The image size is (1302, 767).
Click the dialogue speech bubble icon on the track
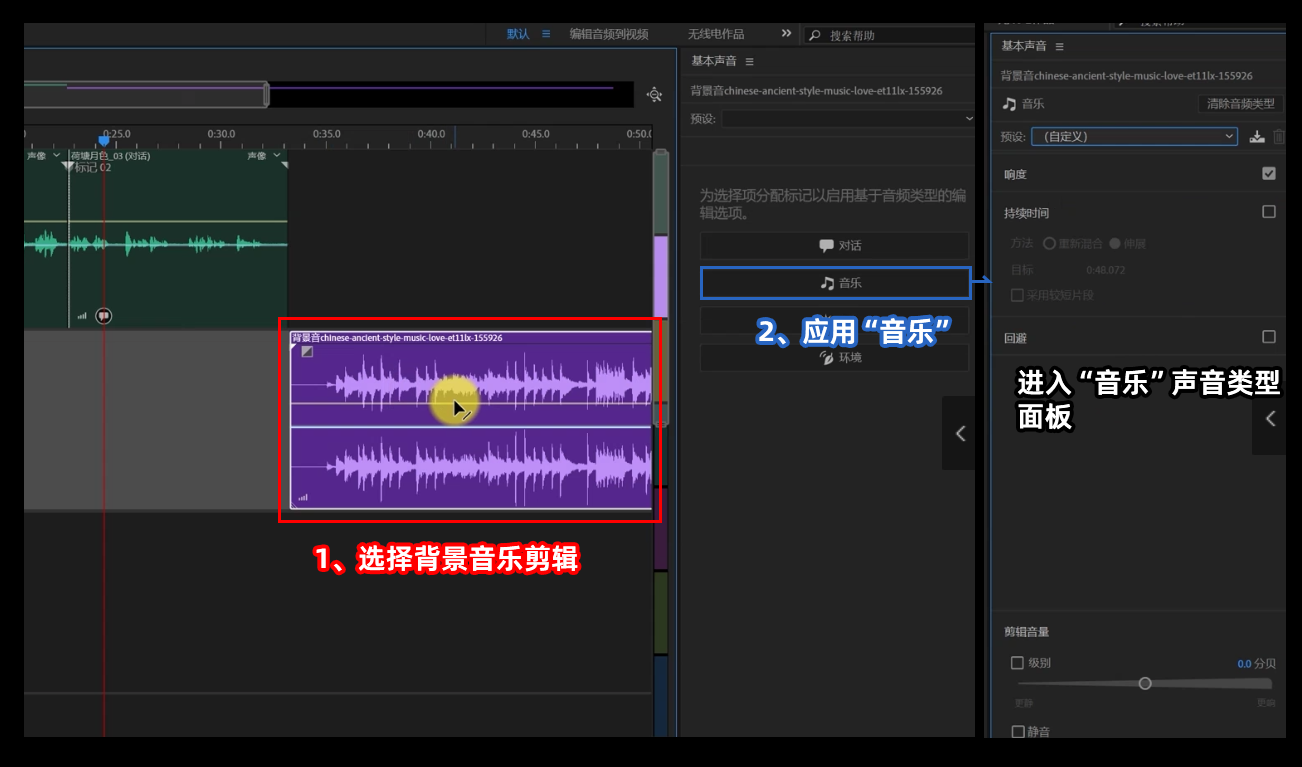point(104,315)
